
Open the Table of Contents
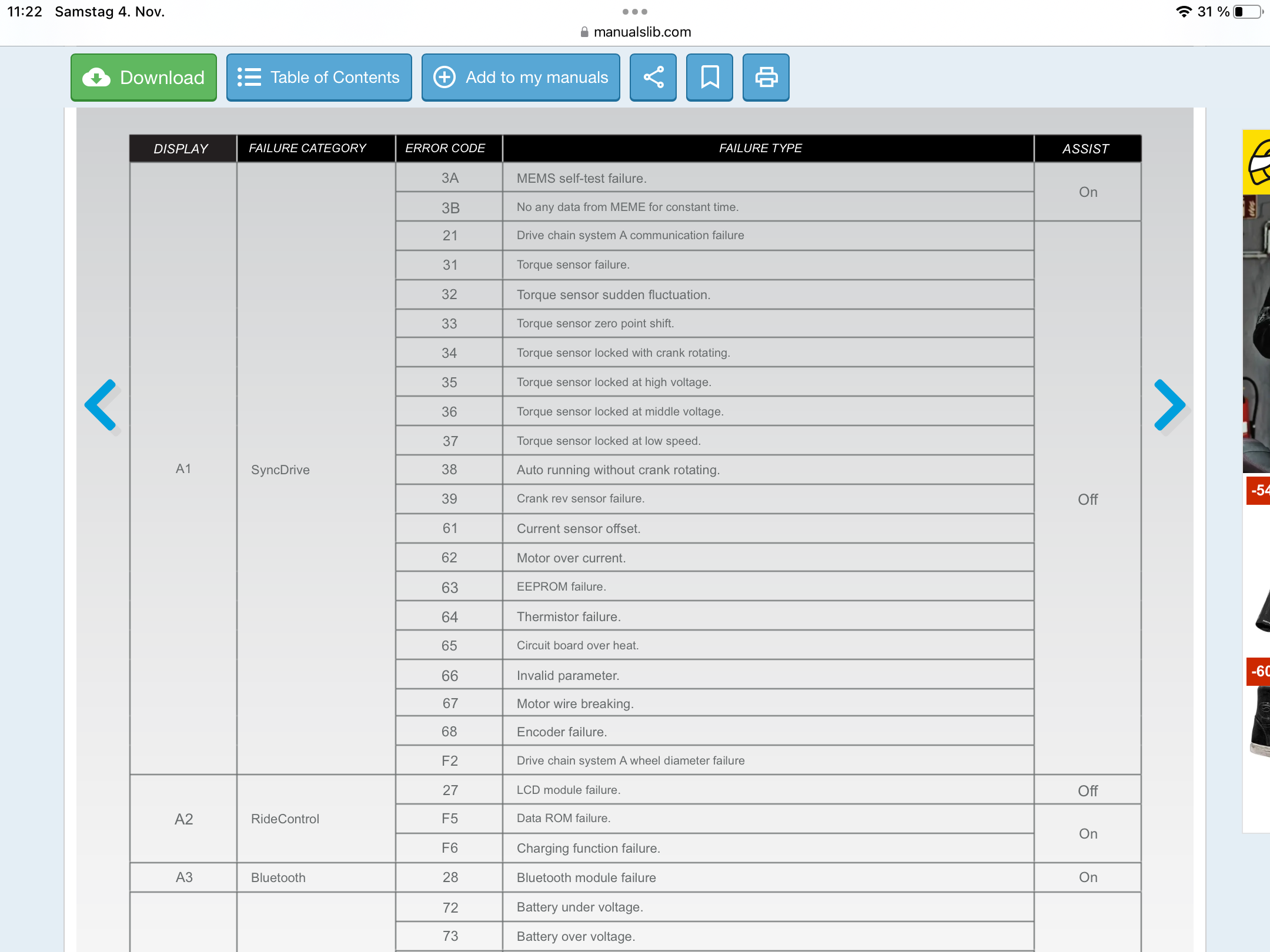[x=319, y=78]
